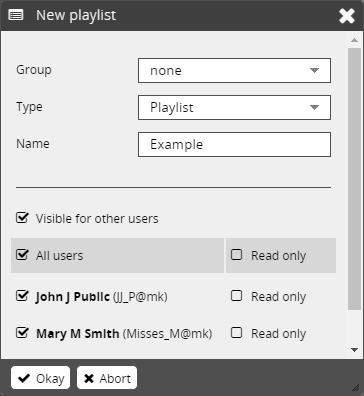Click the Name field containing Example
The image size is (364, 396).
[234, 144]
